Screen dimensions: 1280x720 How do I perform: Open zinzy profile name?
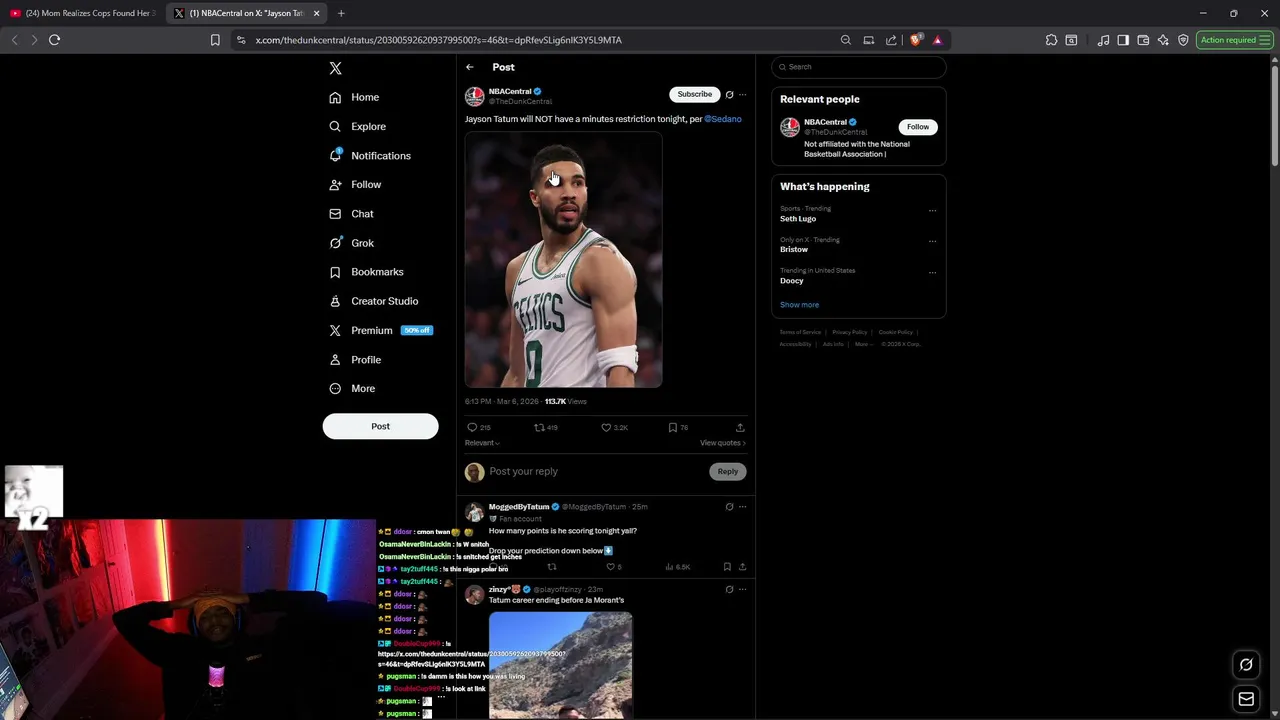pos(506,590)
